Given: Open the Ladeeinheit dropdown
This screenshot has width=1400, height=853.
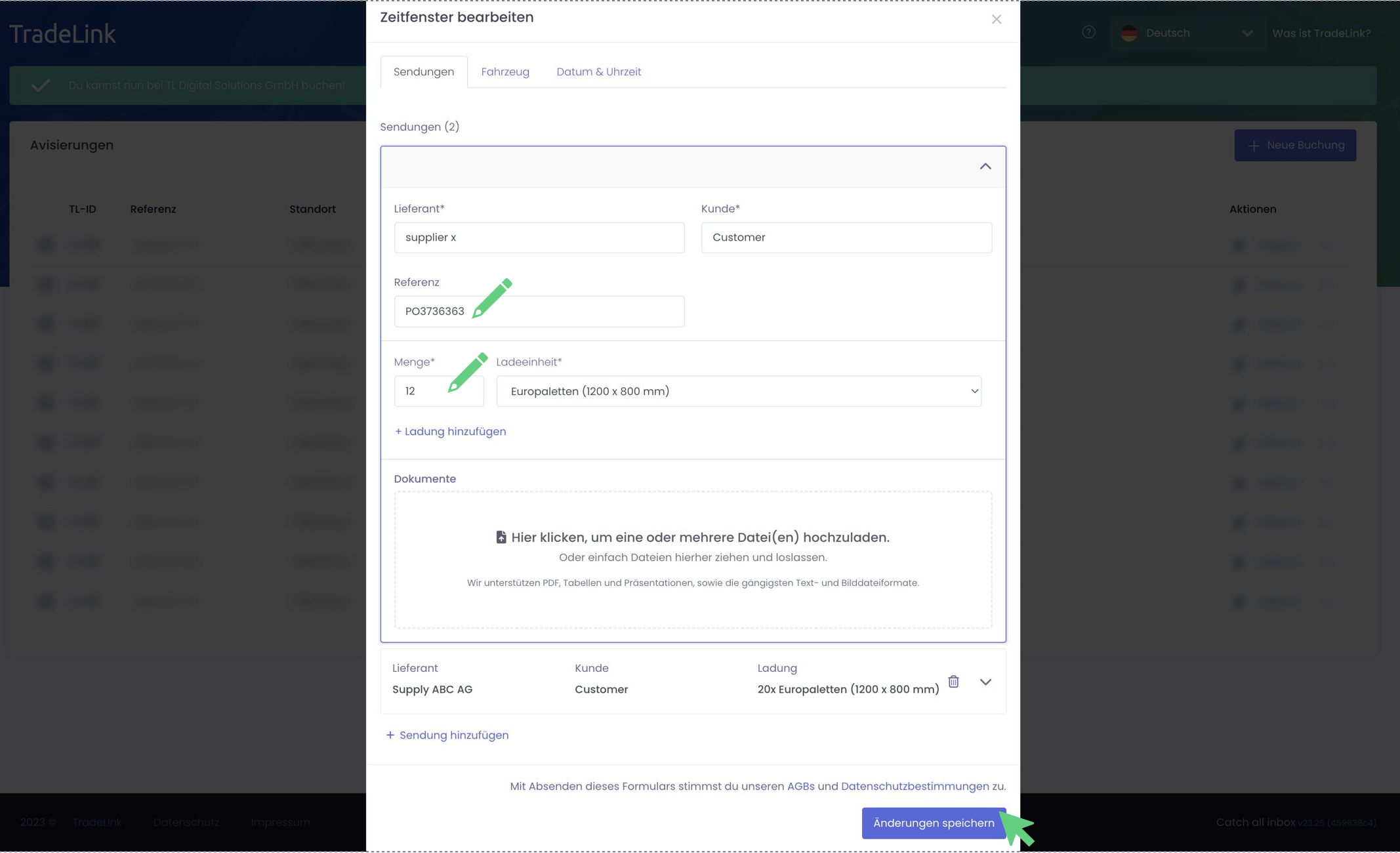Looking at the screenshot, I should [x=738, y=391].
